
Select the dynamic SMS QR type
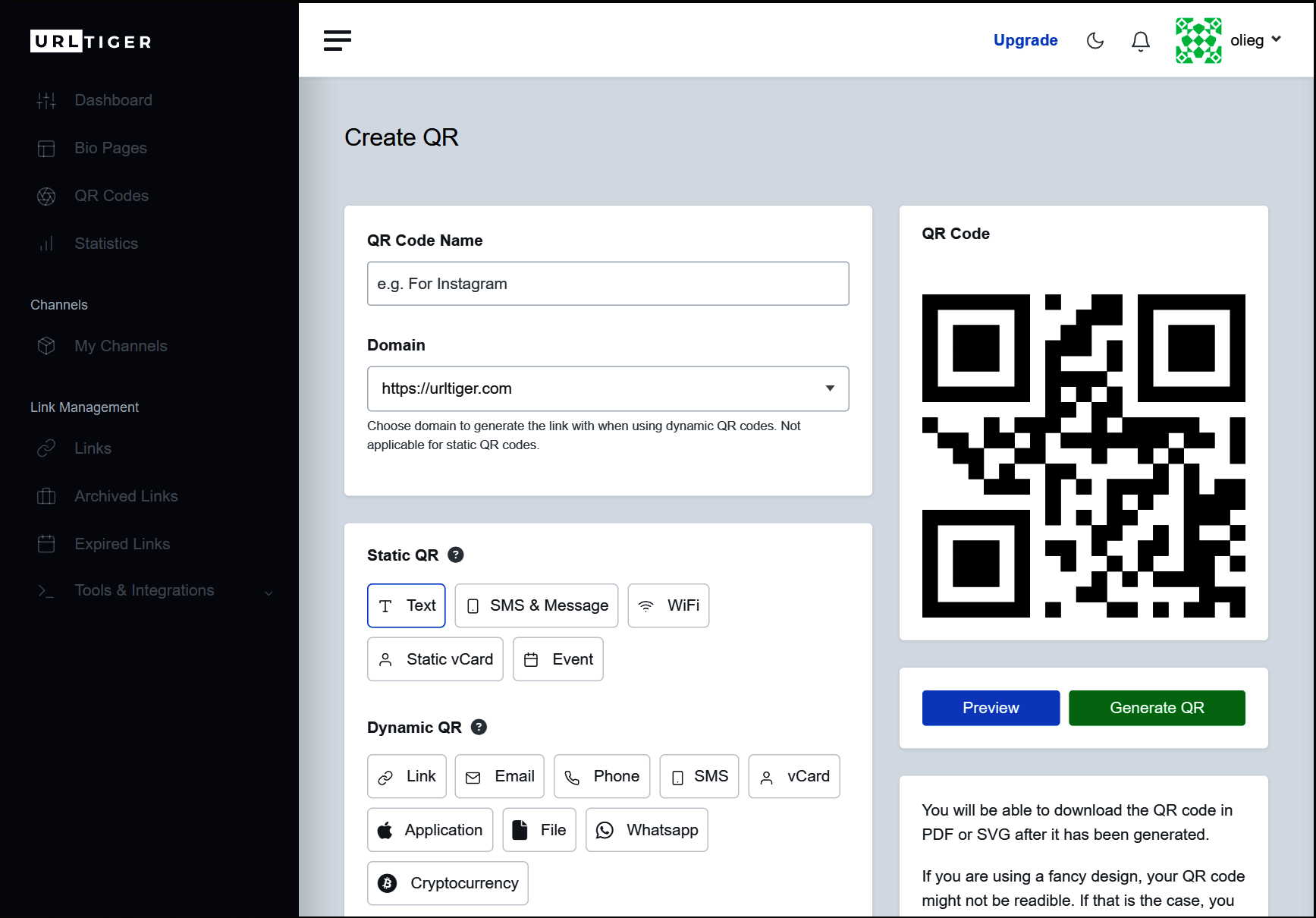pos(699,776)
